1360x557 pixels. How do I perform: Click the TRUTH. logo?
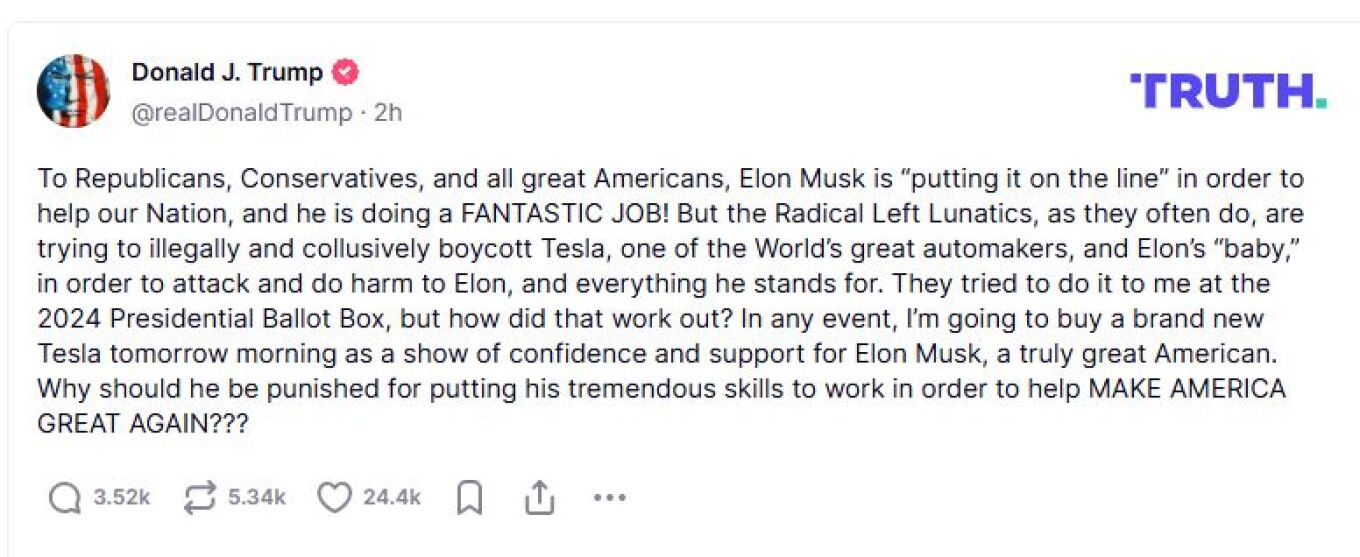click(1227, 91)
